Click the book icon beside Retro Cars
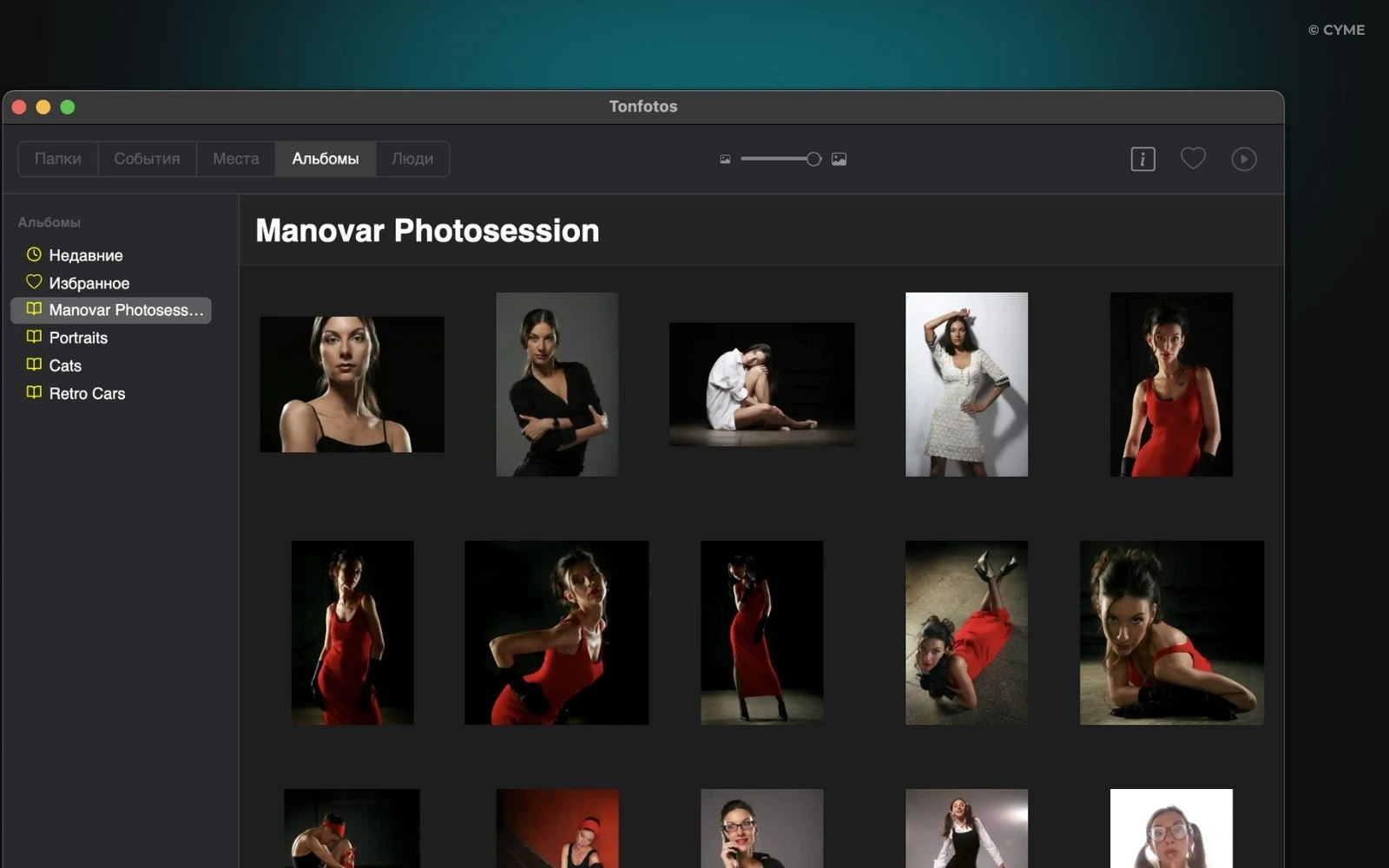Viewport: 1389px width, 868px height. 34,392
